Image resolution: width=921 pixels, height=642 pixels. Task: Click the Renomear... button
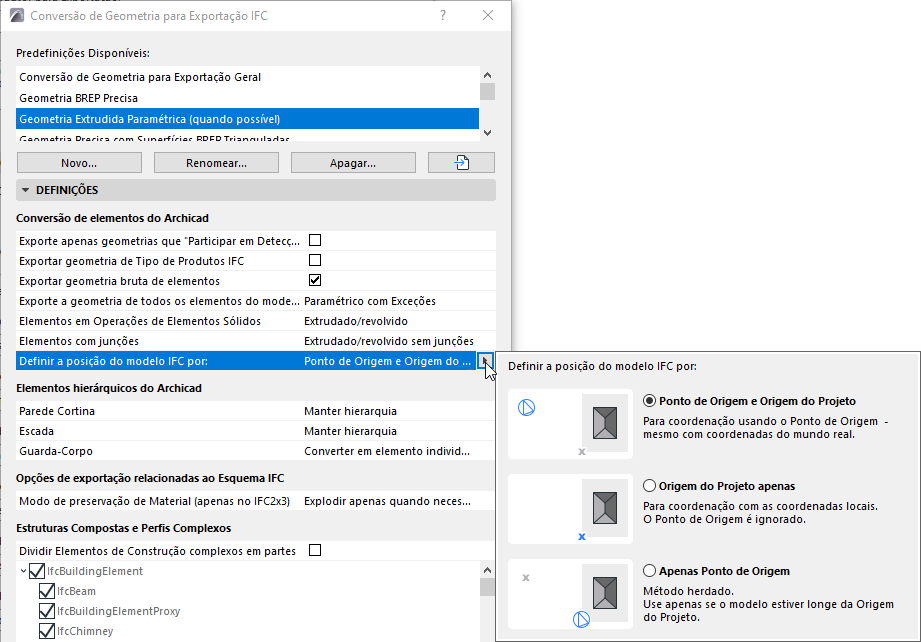(216, 163)
